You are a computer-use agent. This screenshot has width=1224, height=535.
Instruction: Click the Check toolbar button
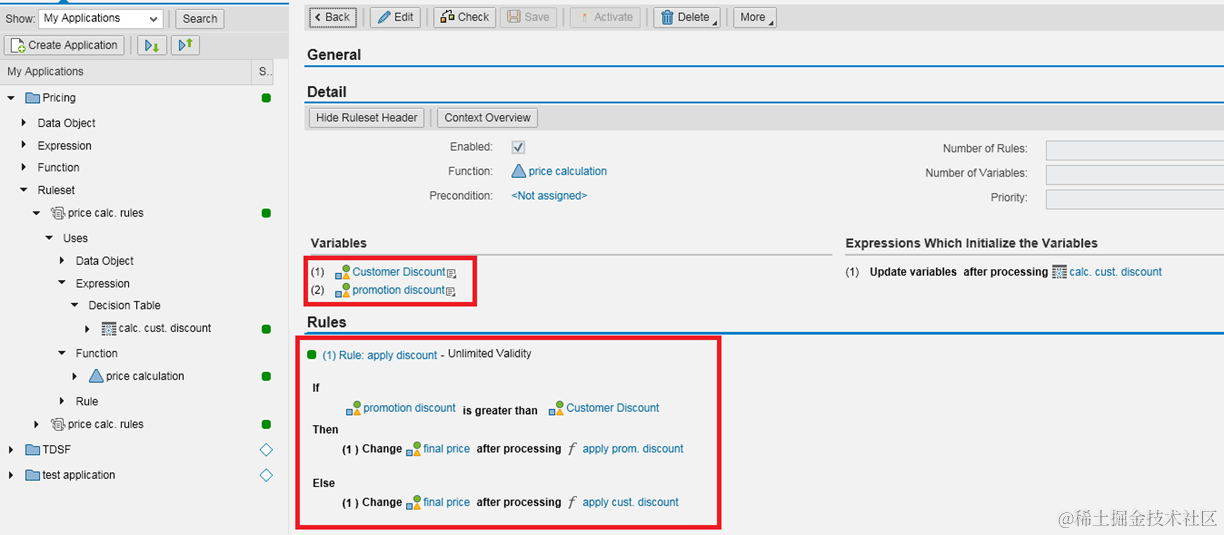[464, 17]
